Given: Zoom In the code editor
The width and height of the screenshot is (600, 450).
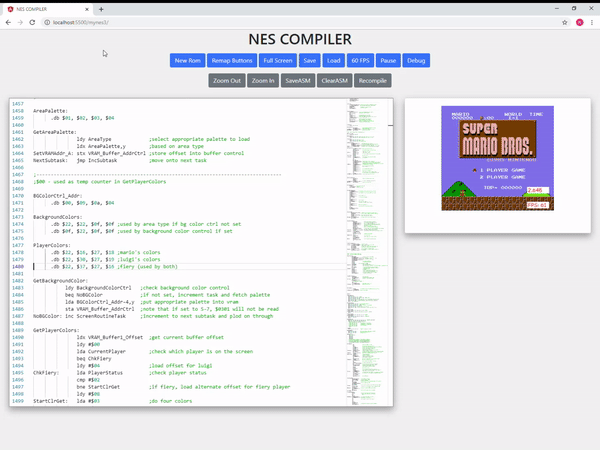Looking at the screenshot, I should tap(263, 81).
